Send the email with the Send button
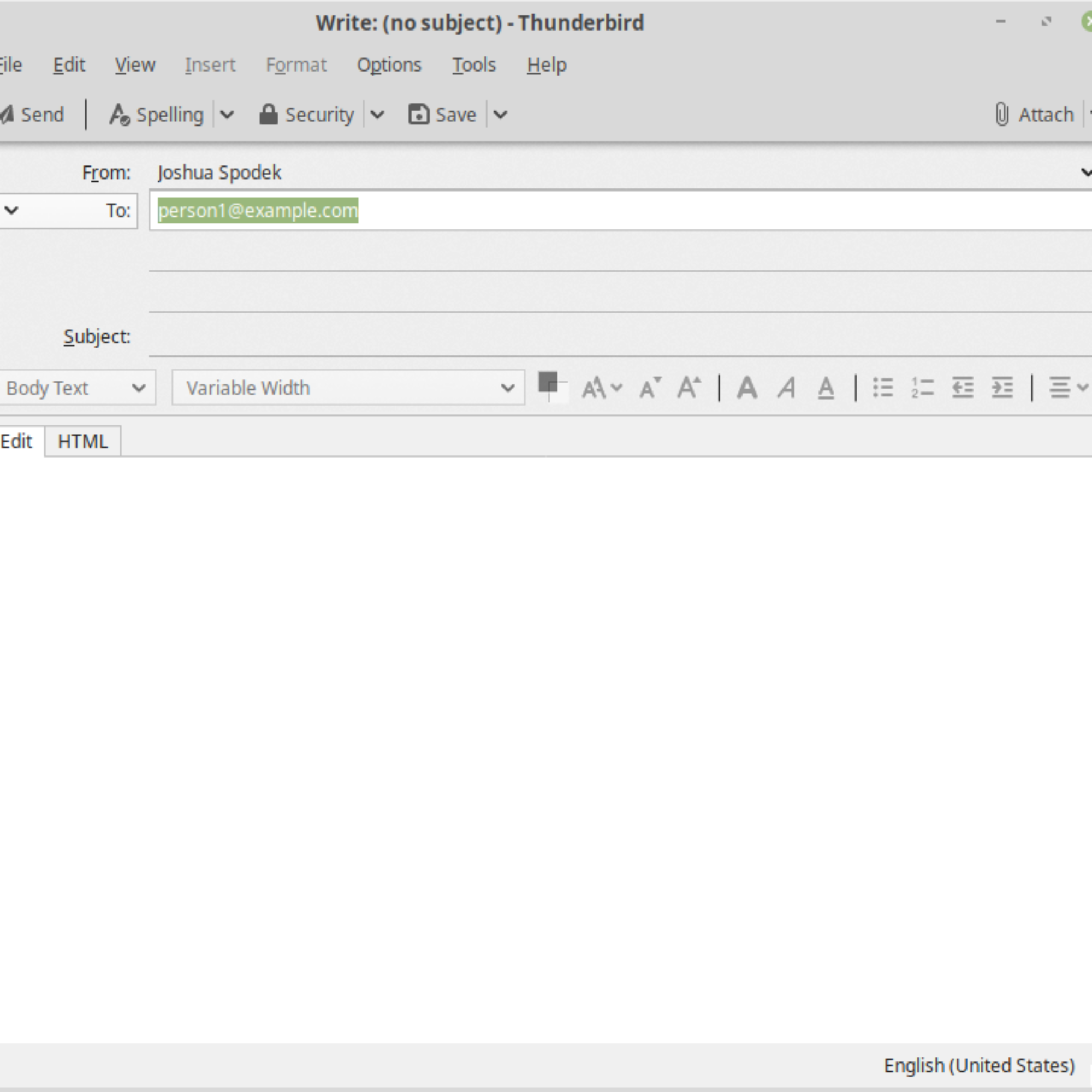 tap(33, 115)
